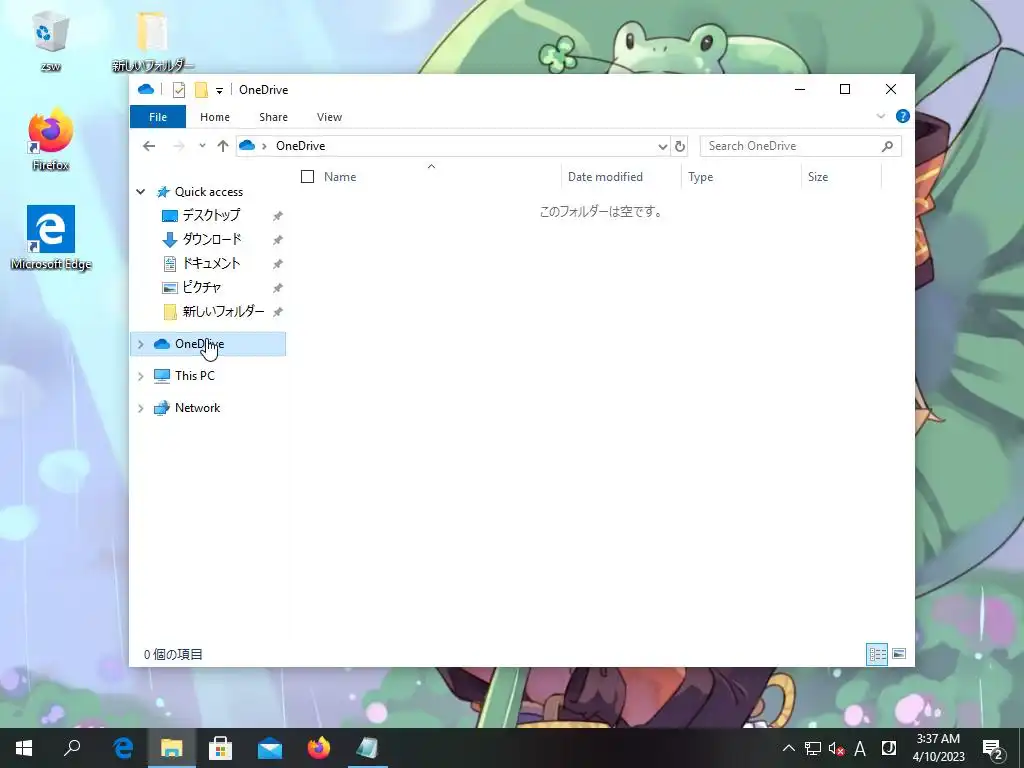This screenshot has height=768, width=1024.
Task: Open the recent locations dropdown arrow
Action: (x=202, y=146)
